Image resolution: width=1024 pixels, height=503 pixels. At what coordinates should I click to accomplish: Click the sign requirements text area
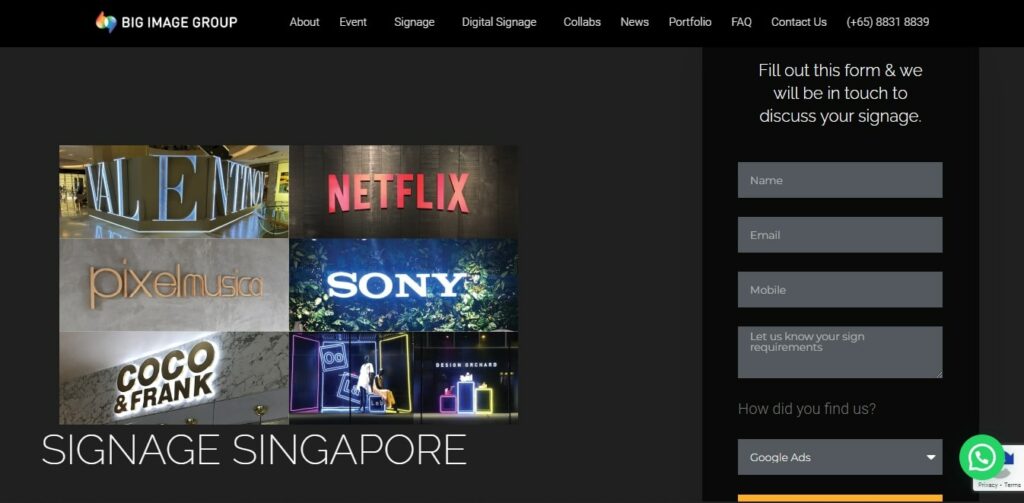pyautogui.click(x=840, y=352)
